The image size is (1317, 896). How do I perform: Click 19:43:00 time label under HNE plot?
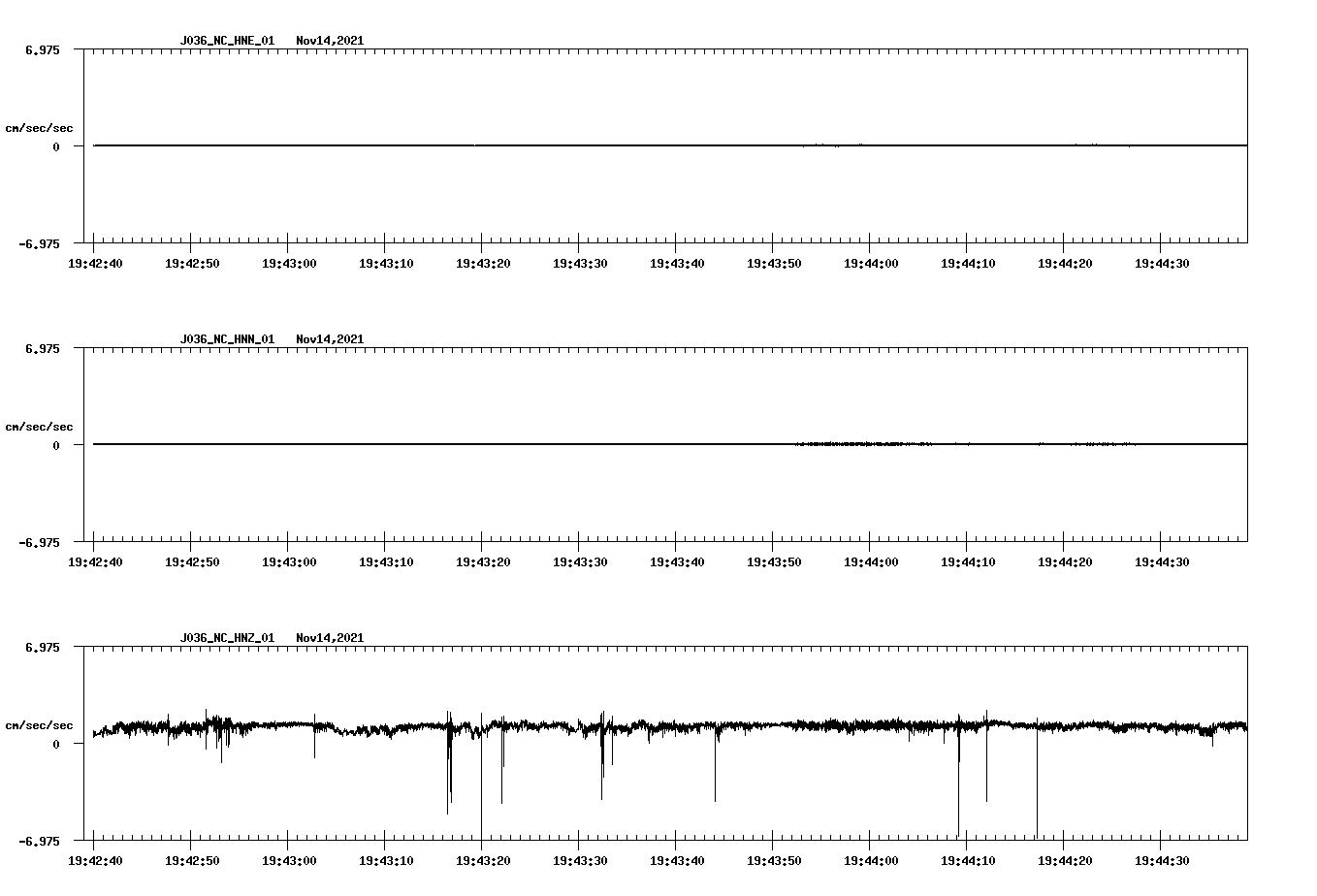(289, 264)
